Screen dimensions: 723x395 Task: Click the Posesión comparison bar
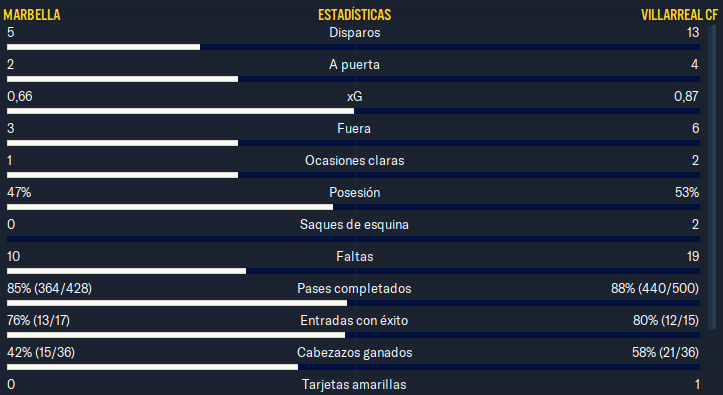click(353, 207)
